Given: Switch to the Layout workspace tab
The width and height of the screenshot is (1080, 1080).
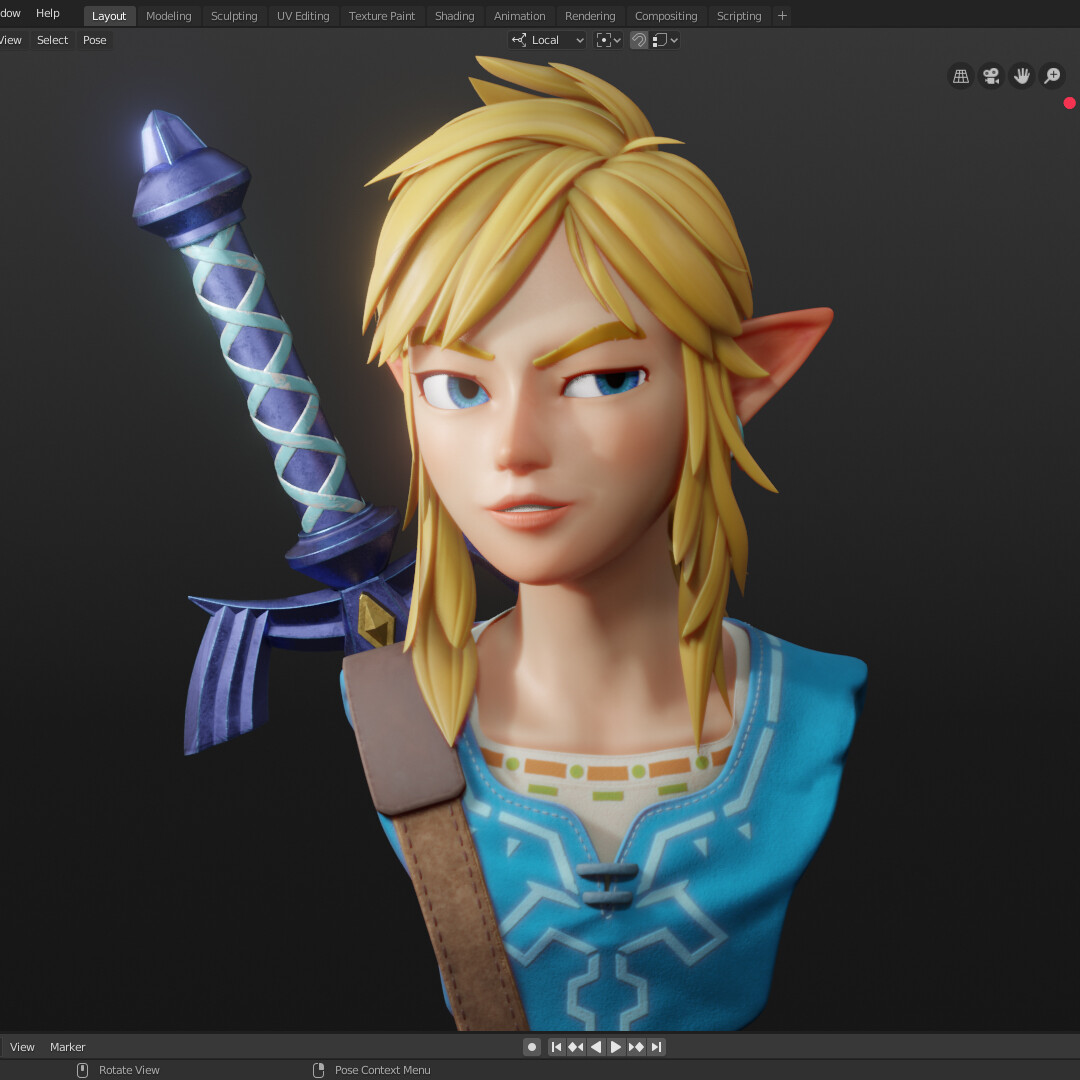Looking at the screenshot, I should tap(110, 16).
